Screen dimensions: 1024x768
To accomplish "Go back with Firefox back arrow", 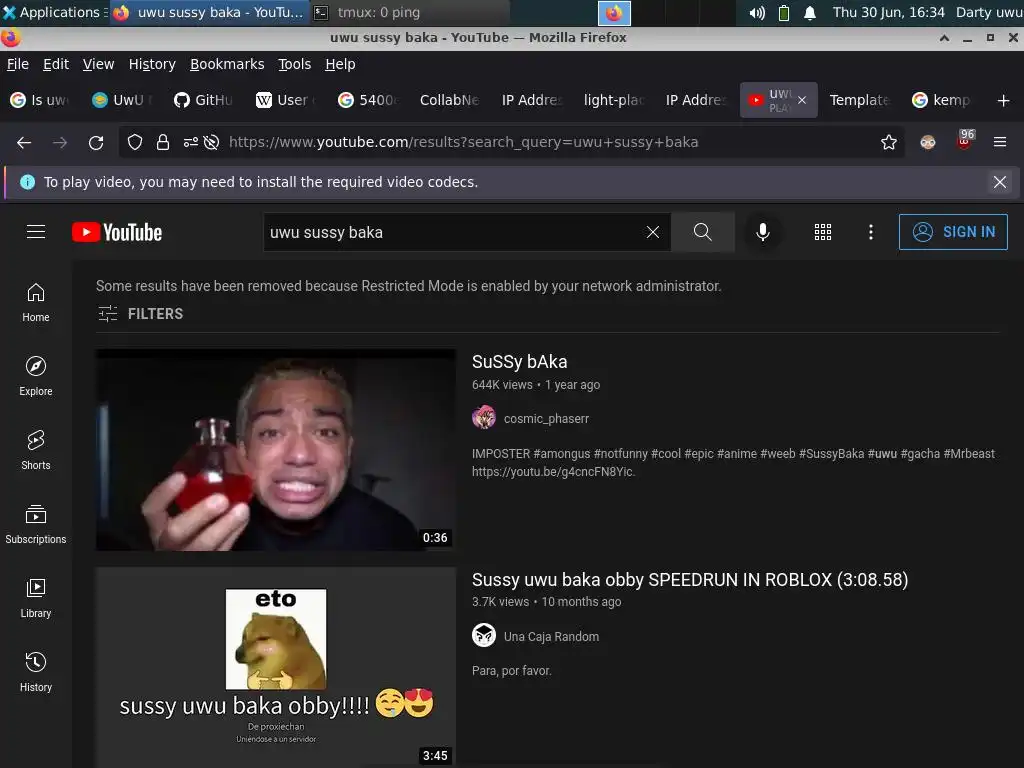I will coord(24,142).
